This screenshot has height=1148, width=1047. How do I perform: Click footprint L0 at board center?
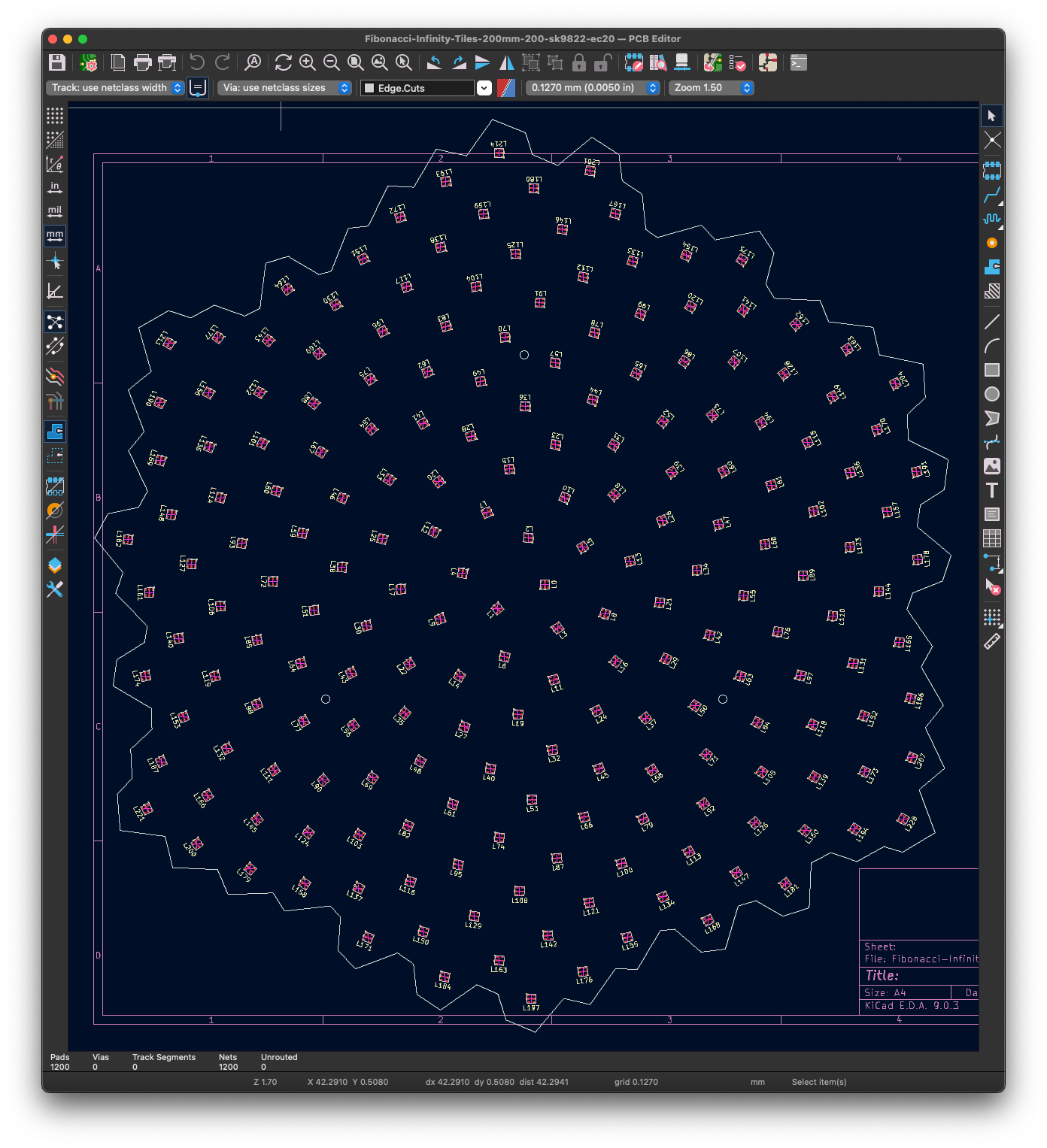coord(545,584)
